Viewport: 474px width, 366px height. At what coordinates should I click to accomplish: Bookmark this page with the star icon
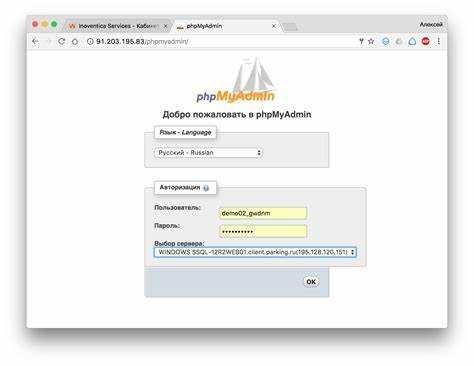pyautogui.click(x=371, y=41)
